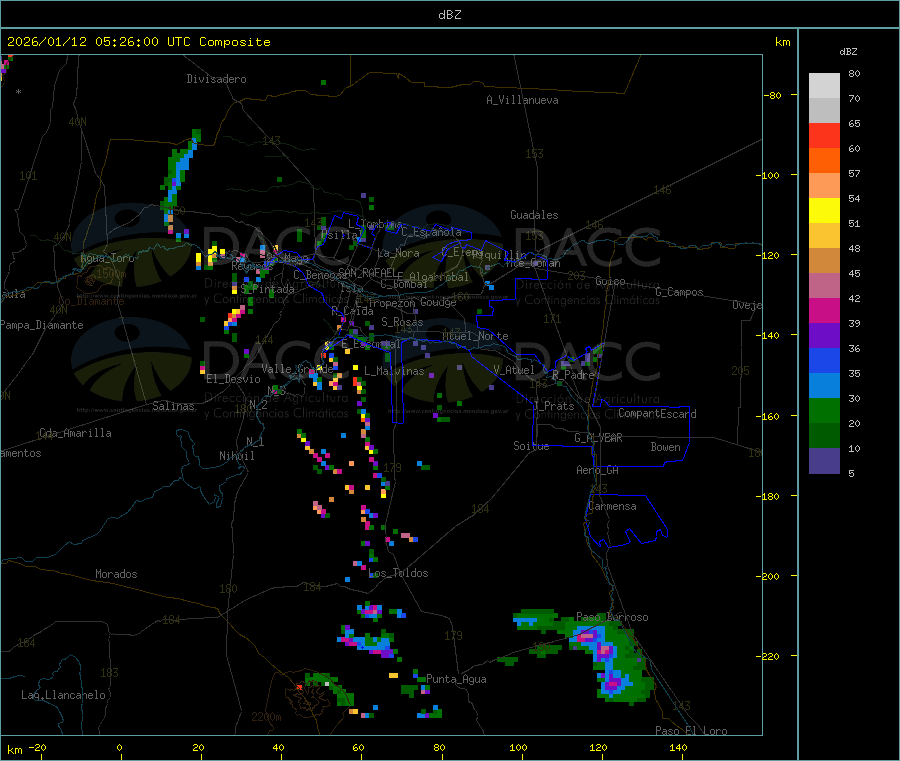Screen dimensions: 900x761
Task: Click the 'Nihuil' map label
Action: point(236,456)
